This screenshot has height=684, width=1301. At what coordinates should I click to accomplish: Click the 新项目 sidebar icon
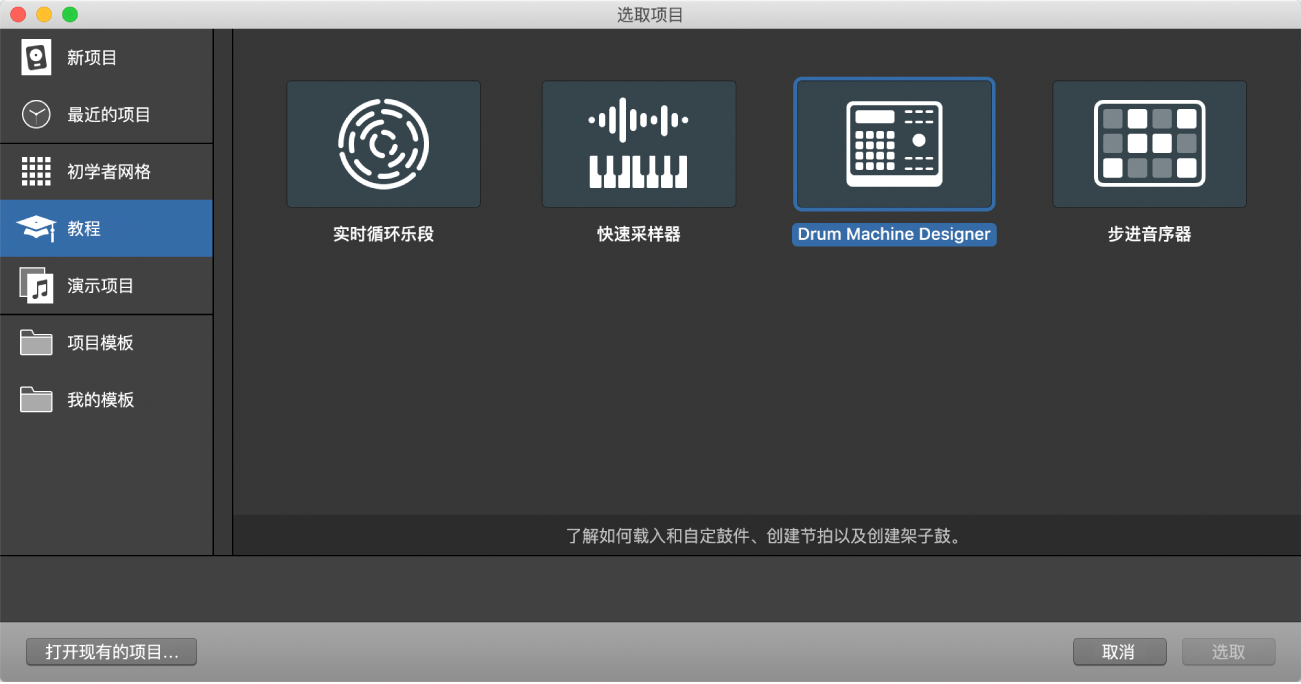click(35, 57)
